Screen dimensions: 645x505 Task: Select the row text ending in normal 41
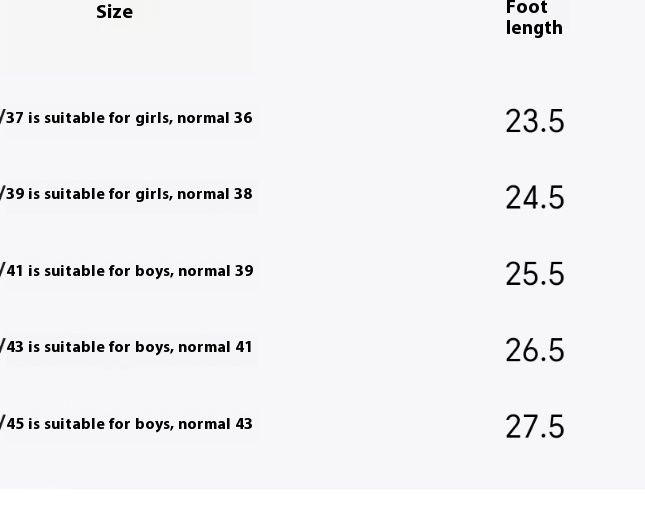tap(127, 347)
